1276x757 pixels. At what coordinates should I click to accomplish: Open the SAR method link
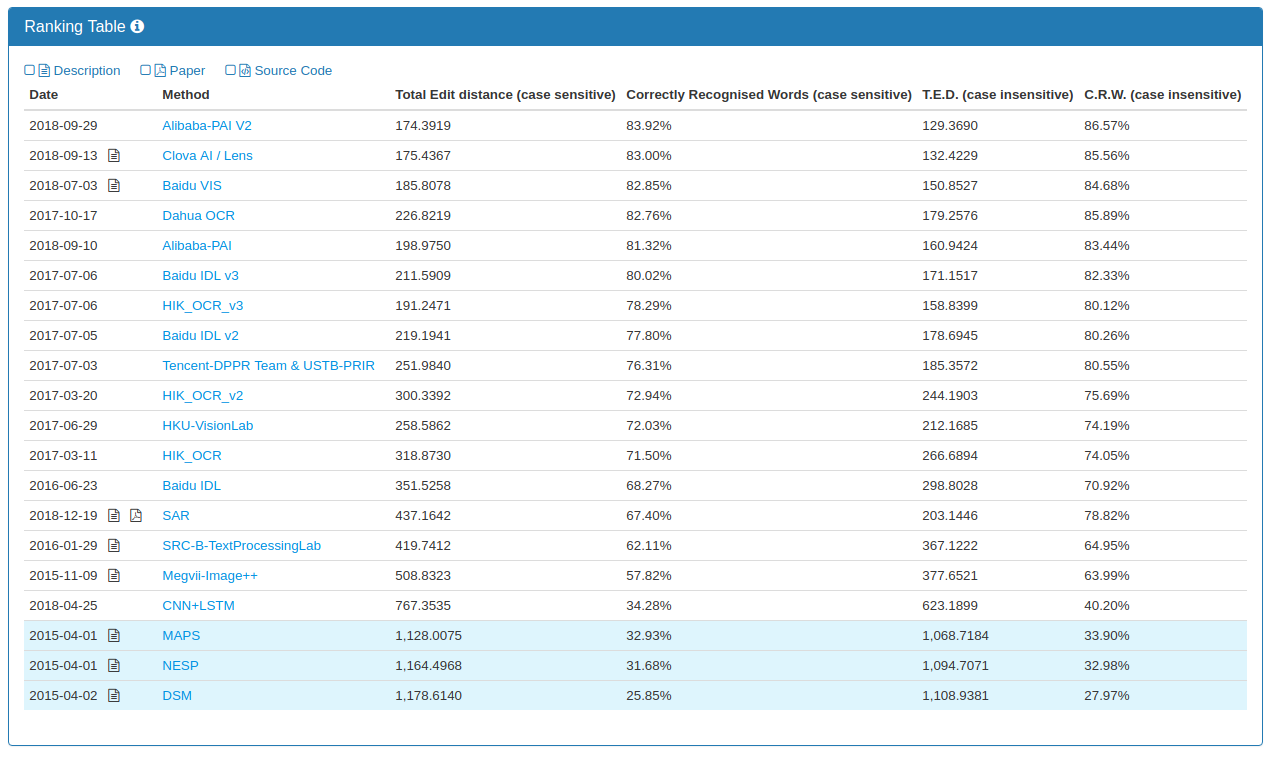point(176,515)
